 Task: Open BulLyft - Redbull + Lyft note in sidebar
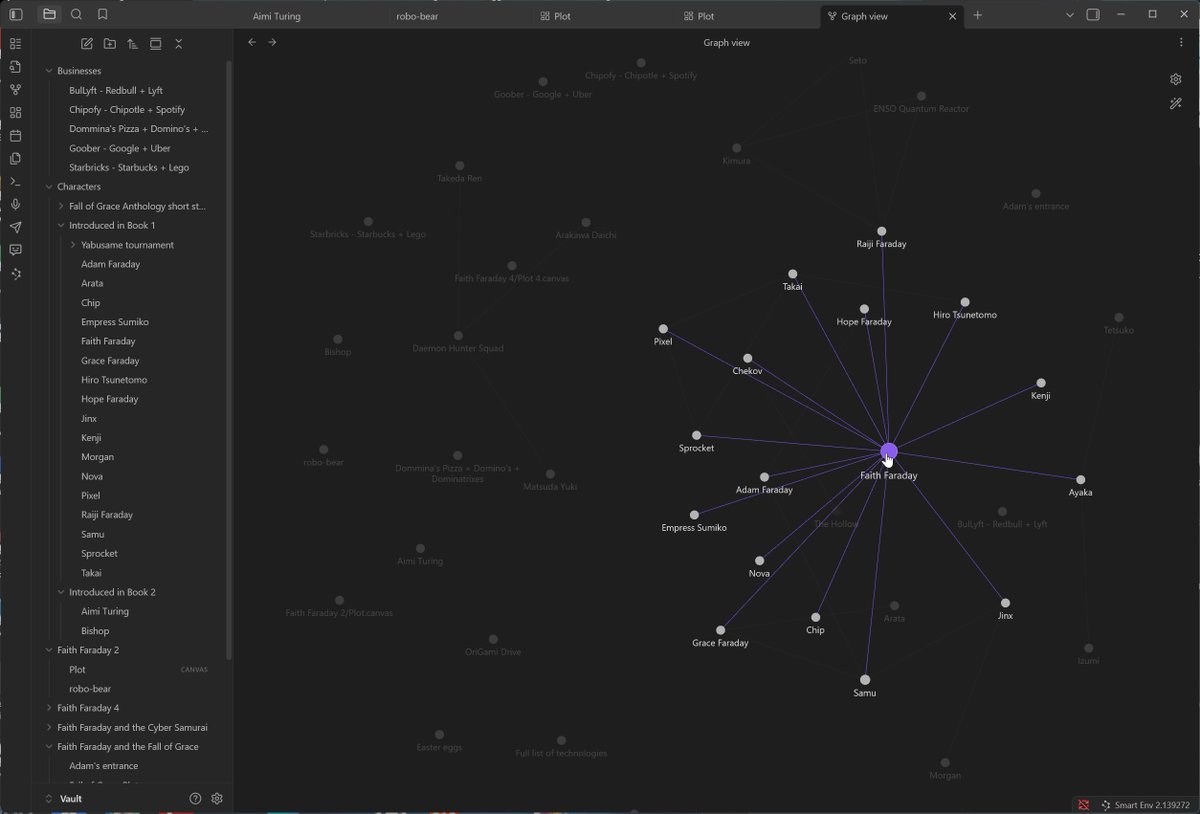click(115, 90)
